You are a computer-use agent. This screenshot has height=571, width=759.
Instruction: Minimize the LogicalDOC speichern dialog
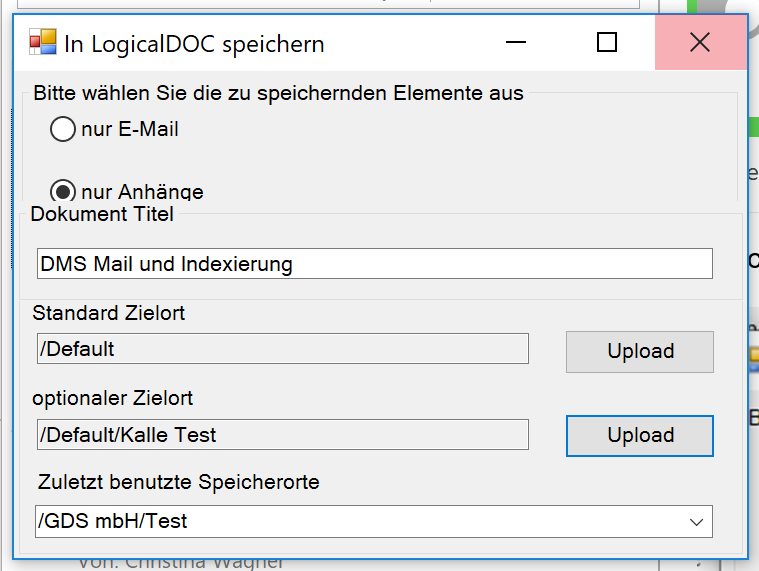click(x=516, y=42)
